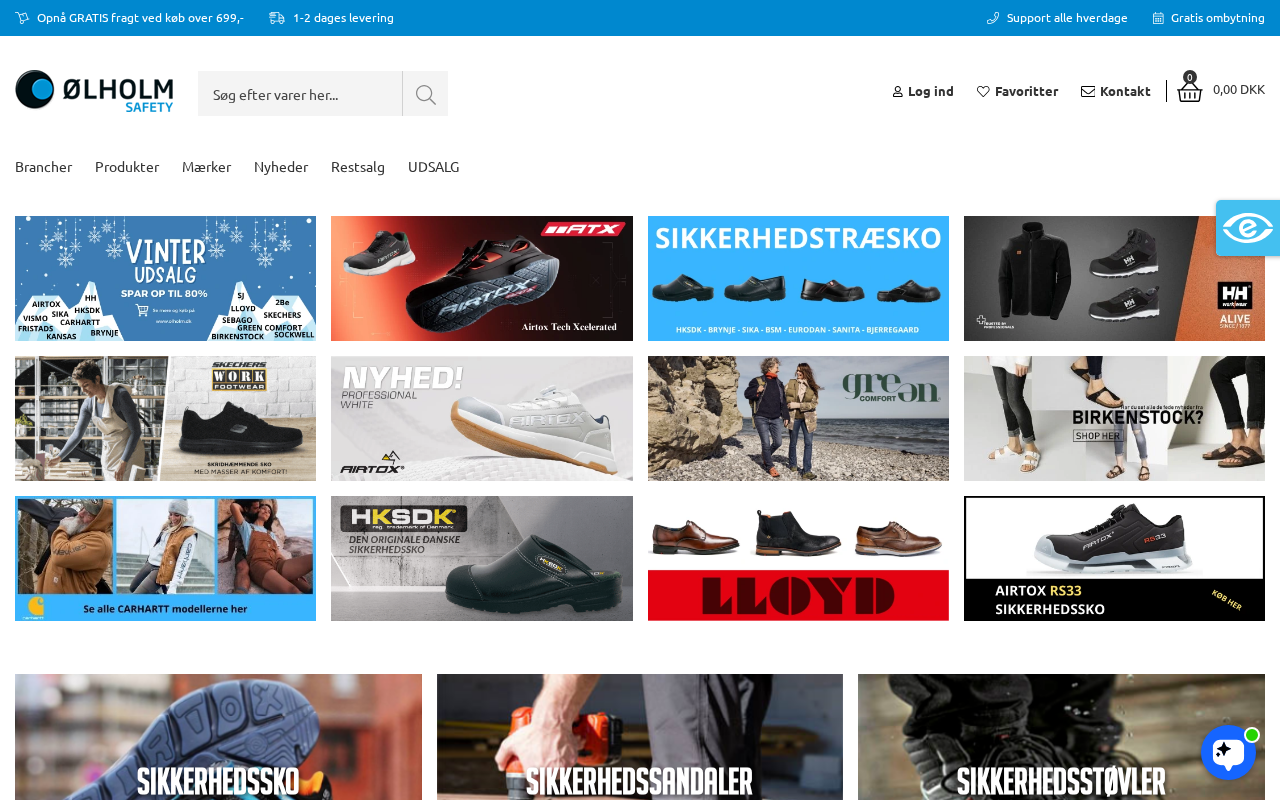This screenshot has width=1280, height=800.
Task: Click the Gratis ombytning link
Action: pyautogui.click(x=1218, y=18)
